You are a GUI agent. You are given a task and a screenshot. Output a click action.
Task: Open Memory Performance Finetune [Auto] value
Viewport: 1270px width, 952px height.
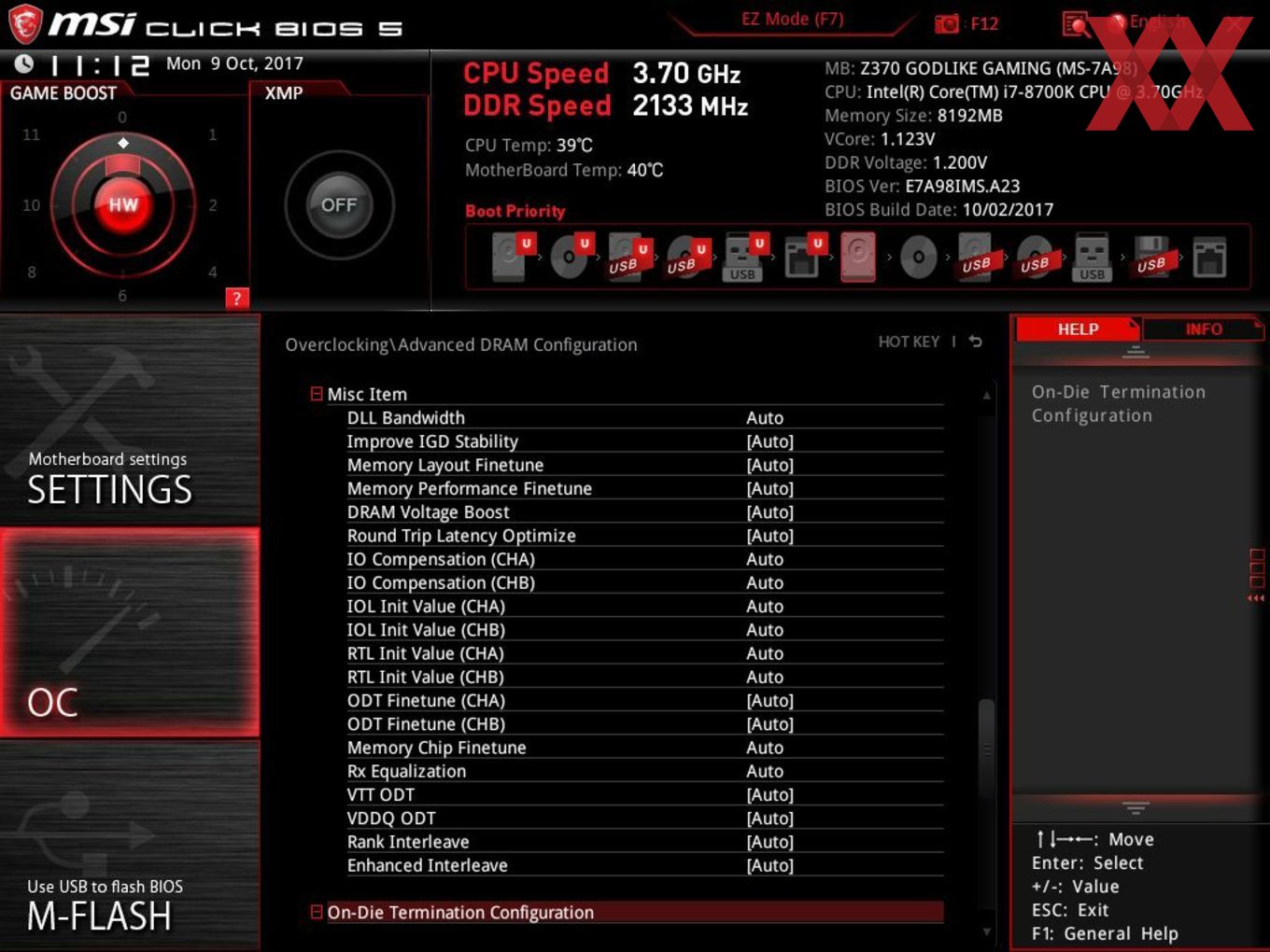(769, 488)
